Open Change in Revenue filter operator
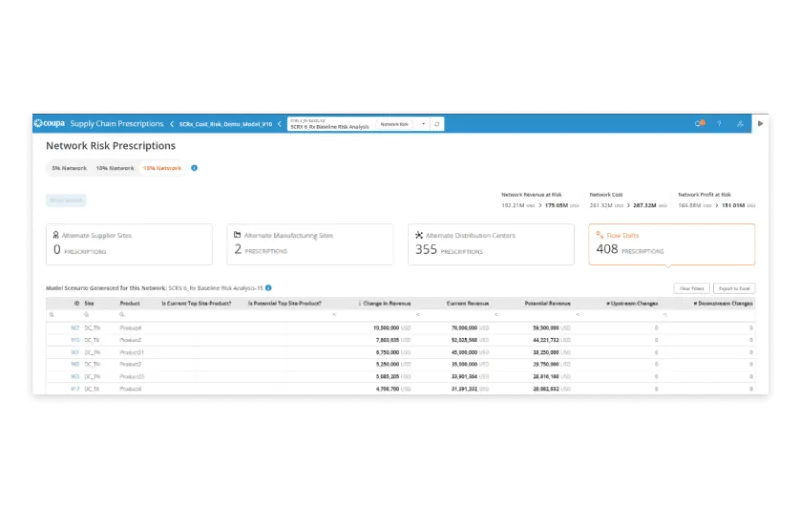Screen dimensions: 800x507 coord(335,315)
